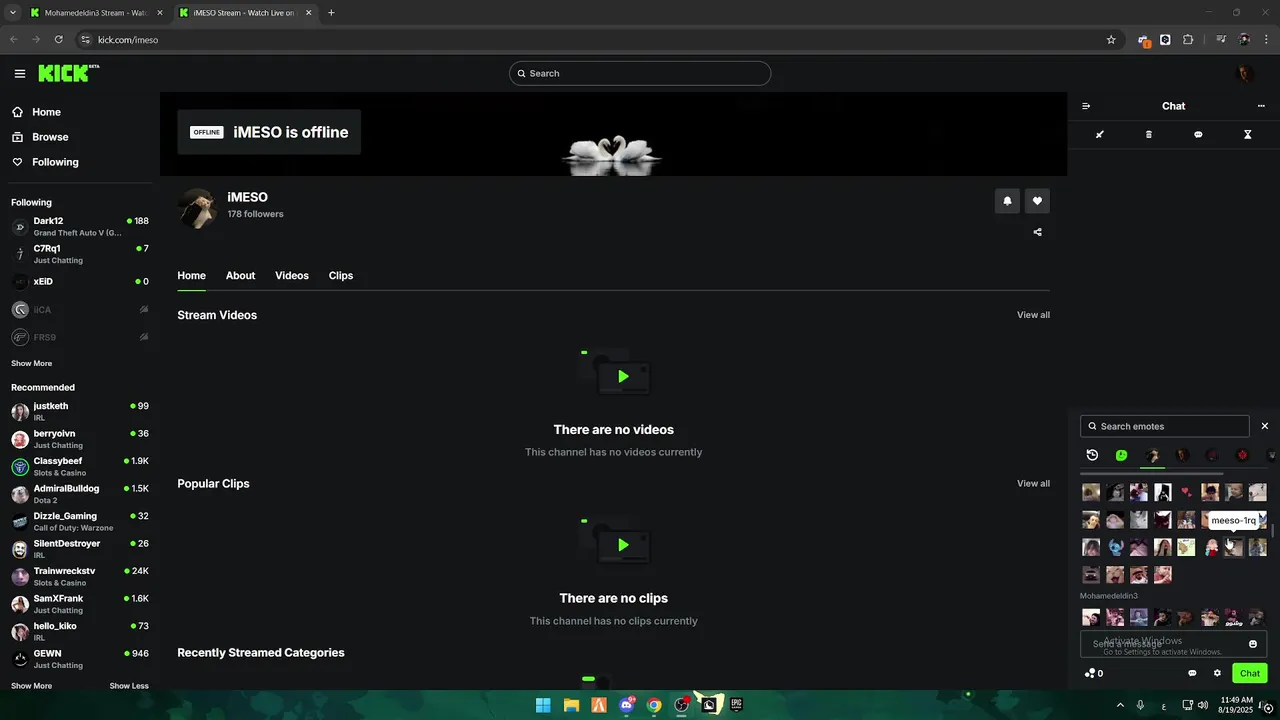
Task: Share the iMESO channel
Action: (1037, 232)
